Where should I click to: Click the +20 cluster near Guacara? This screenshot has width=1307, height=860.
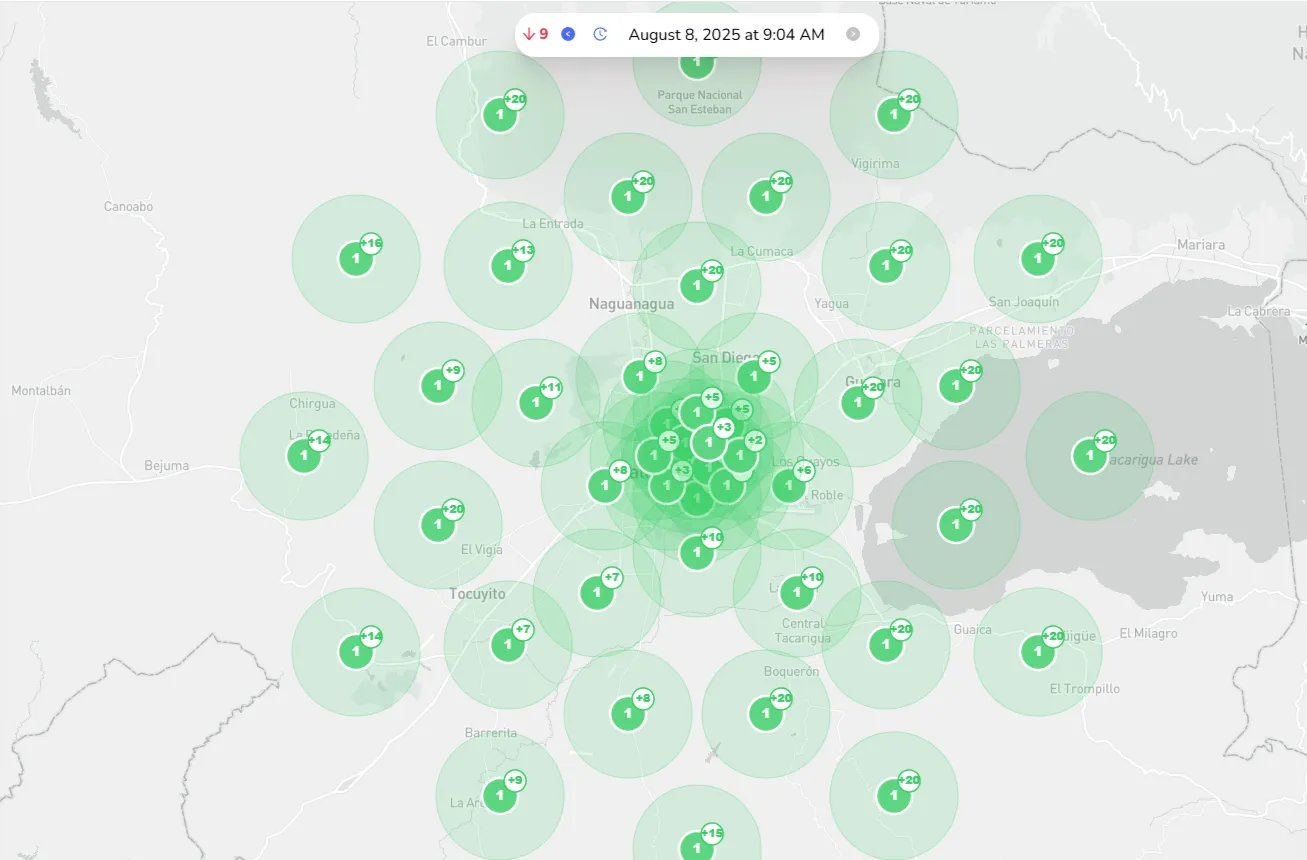tap(858, 402)
